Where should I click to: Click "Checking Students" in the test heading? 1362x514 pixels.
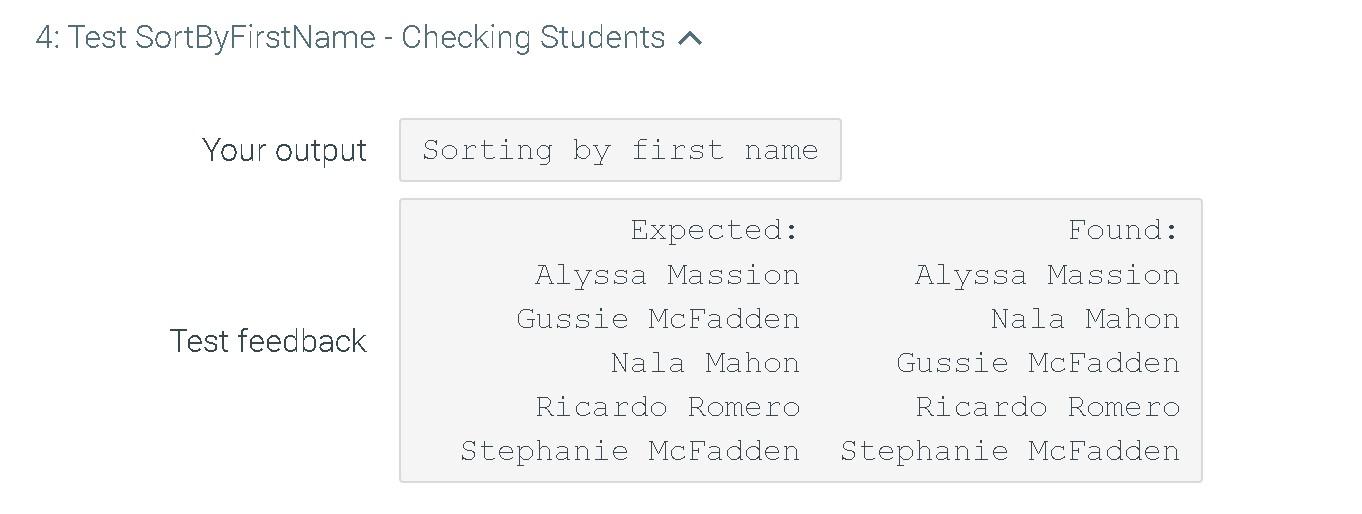[533, 38]
